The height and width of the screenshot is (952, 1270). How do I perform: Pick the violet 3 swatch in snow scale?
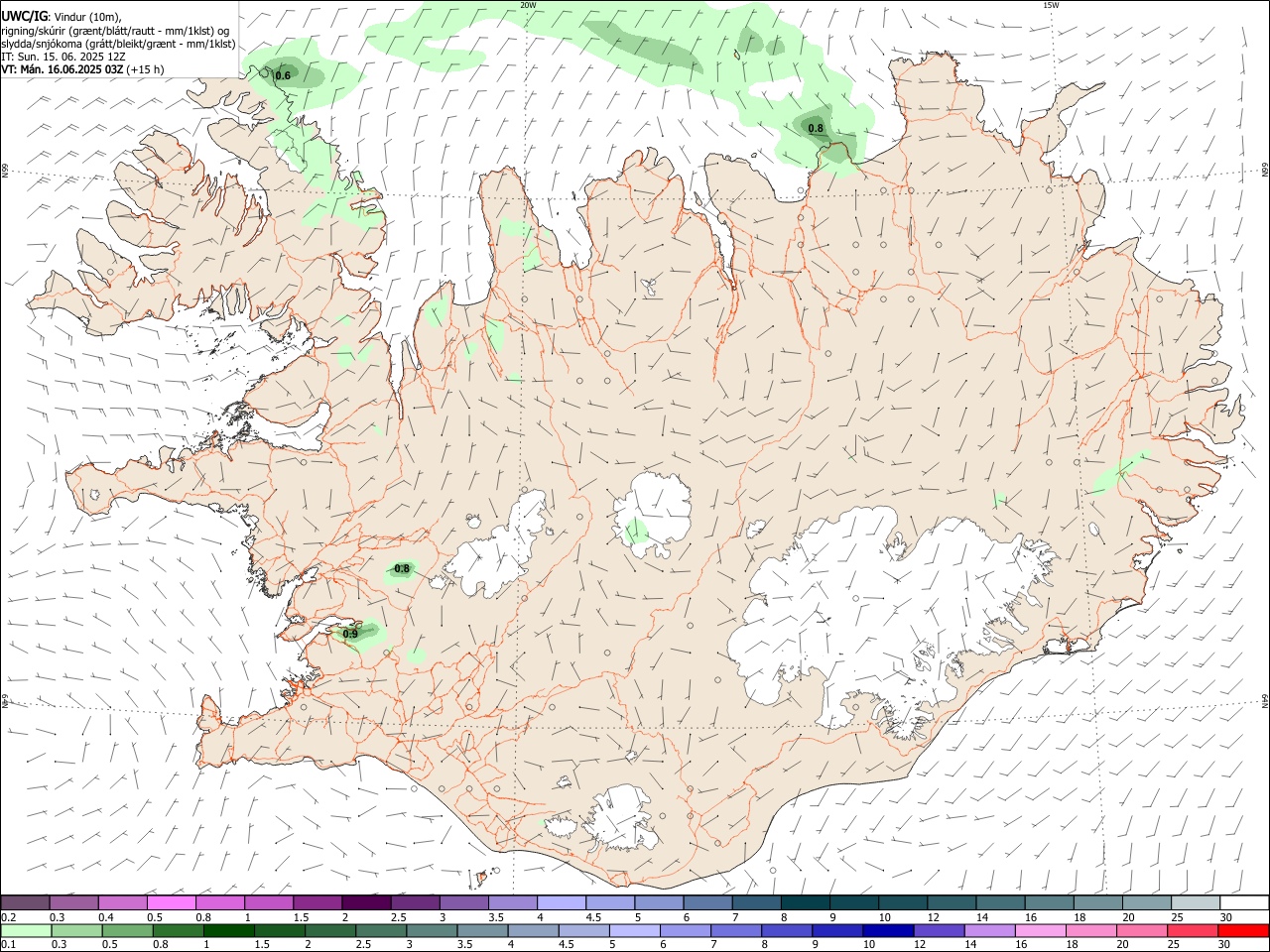[x=464, y=902]
